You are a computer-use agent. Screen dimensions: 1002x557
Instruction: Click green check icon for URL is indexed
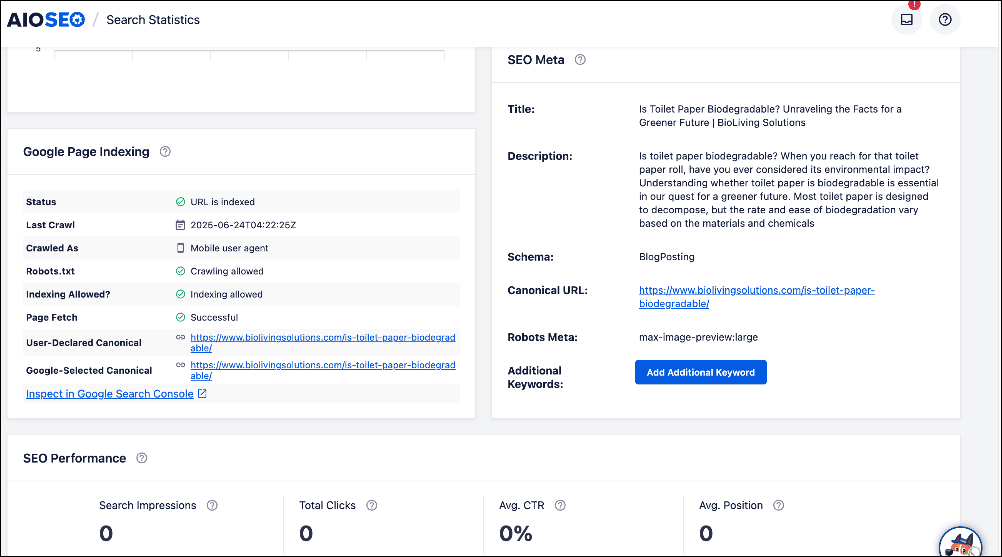(180, 202)
